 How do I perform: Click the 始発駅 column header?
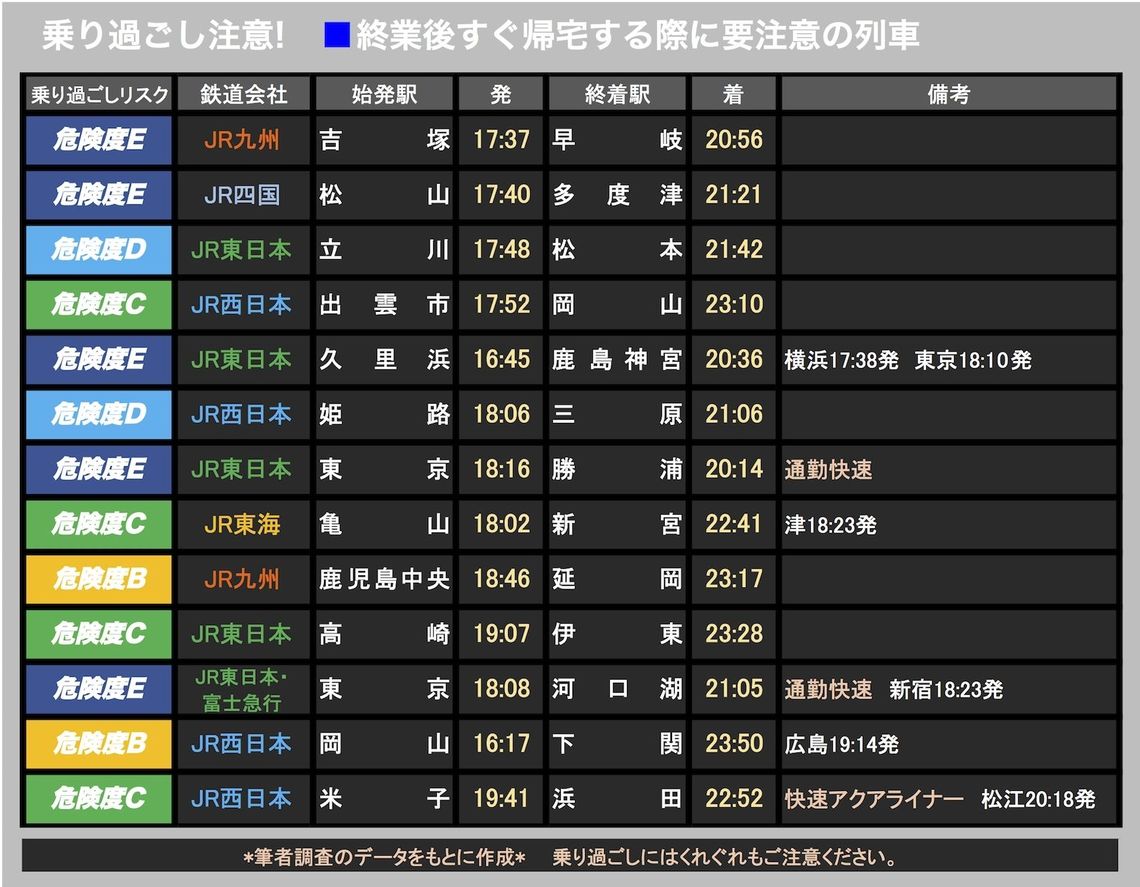tap(384, 94)
